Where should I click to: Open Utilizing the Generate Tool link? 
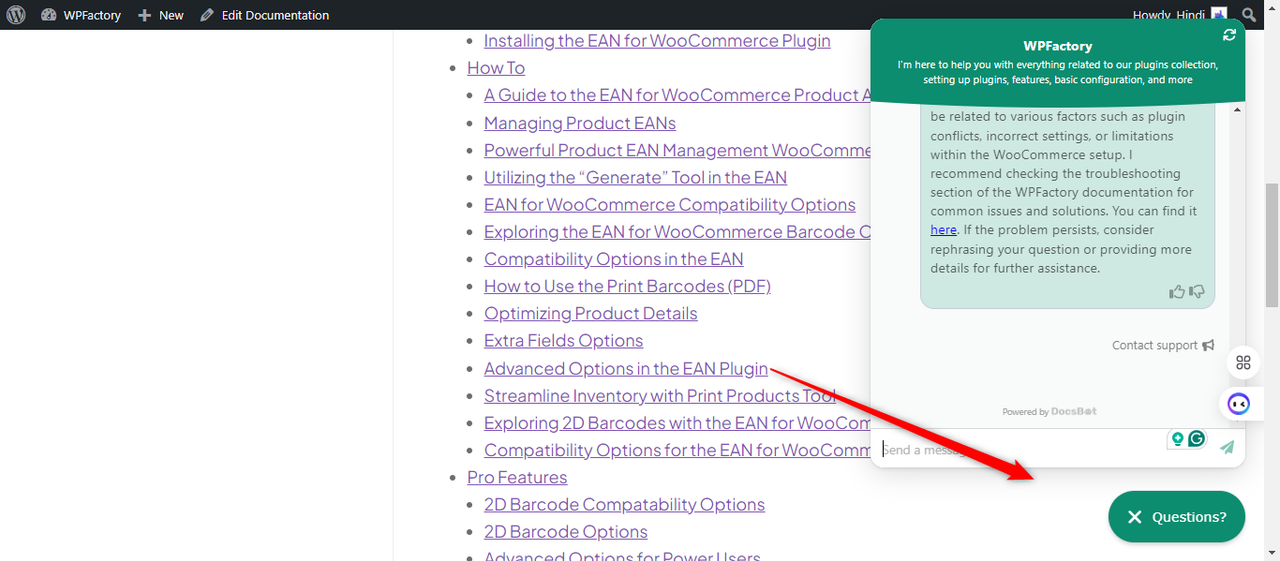pos(635,177)
